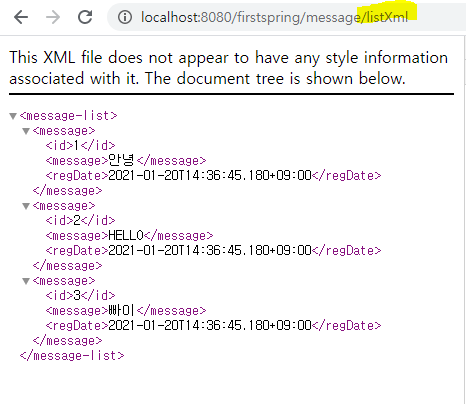This screenshot has width=466, height=404.
Task: Click the 'This XML file does not appear' notice
Action: click(228, 68)
